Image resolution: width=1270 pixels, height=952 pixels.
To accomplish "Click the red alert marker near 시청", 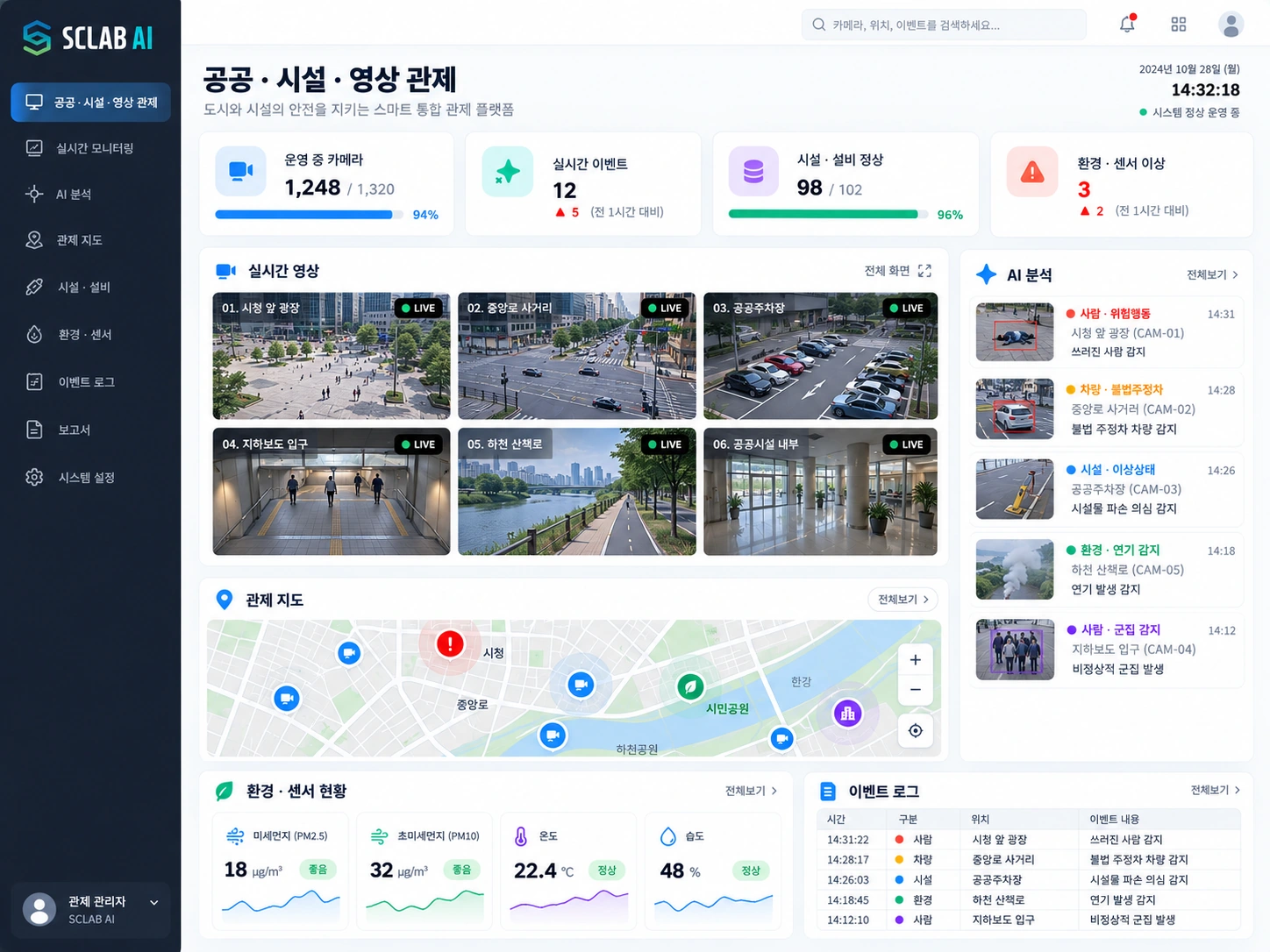I will click(x=450, y=644).
